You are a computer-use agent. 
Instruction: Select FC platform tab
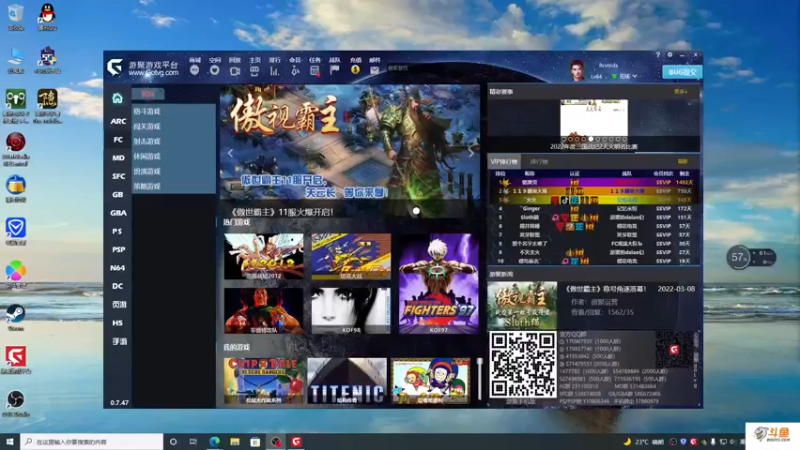pyautogui.click(x=118, y=139)
